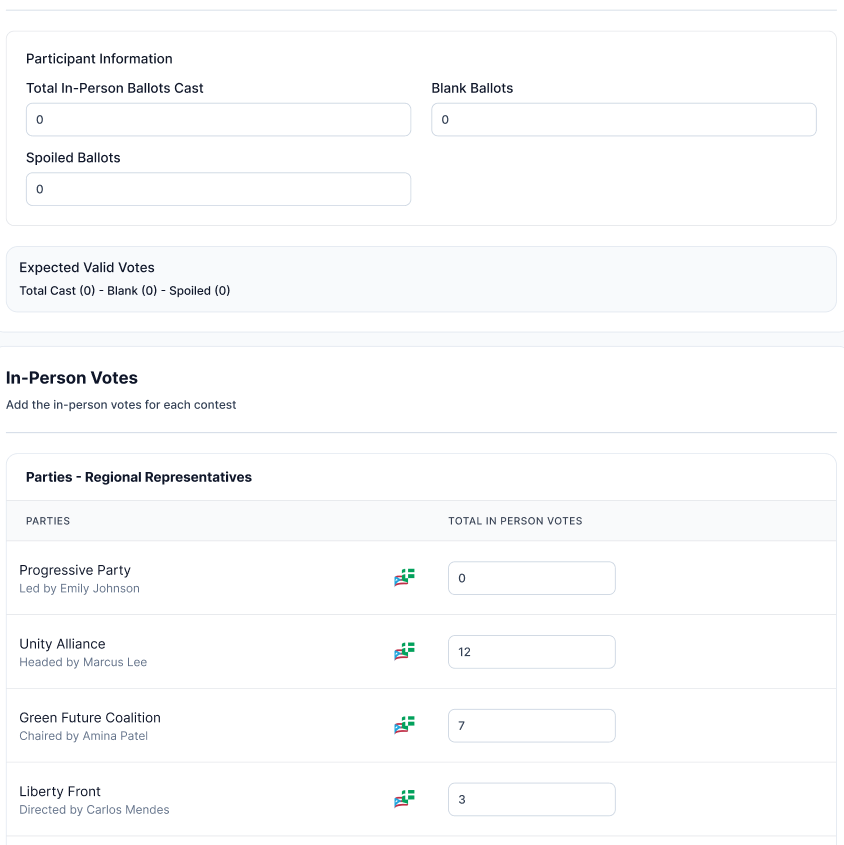Click the Progressive Party votes field showing 0
844x845 pixels.
531,577
